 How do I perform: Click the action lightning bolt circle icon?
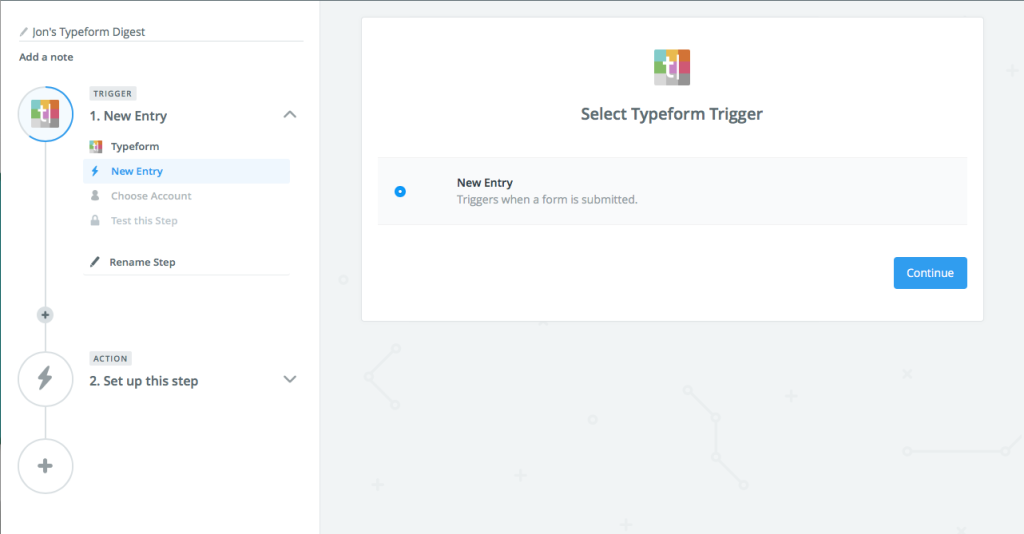tap(45, 379)
